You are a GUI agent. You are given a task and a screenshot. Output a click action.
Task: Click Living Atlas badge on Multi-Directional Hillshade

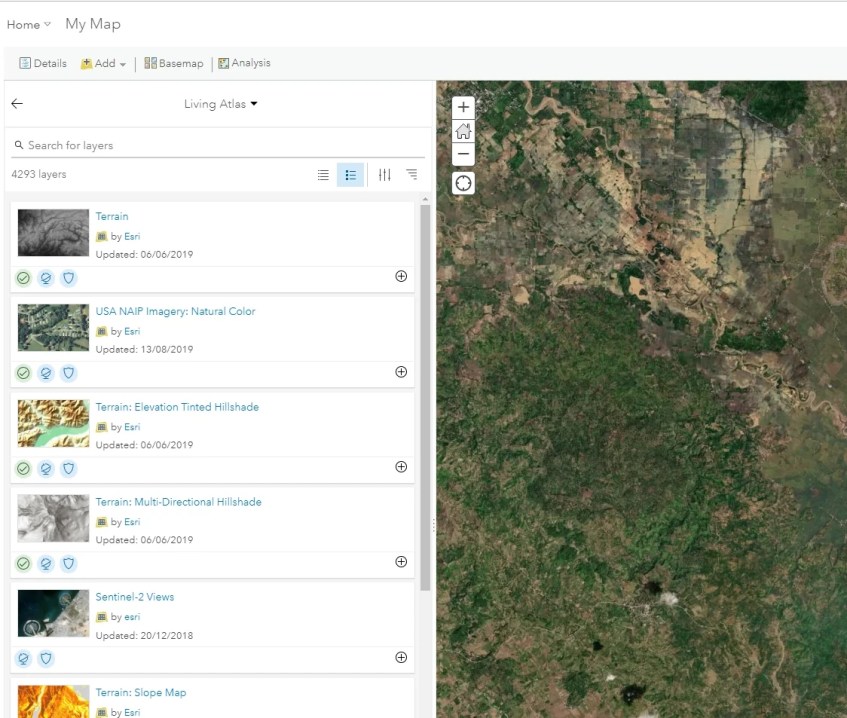46,563
